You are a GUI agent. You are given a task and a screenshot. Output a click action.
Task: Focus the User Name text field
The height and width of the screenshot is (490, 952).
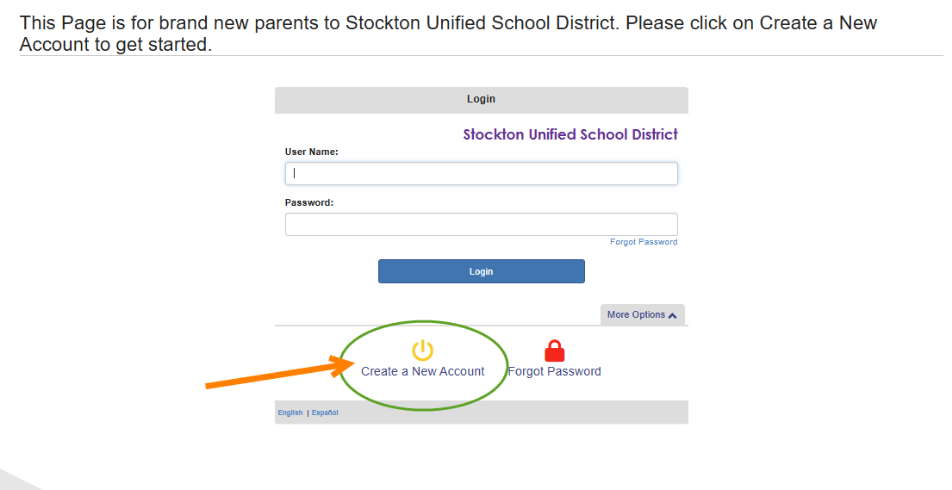pyautogui.click(x=481, y=173)
